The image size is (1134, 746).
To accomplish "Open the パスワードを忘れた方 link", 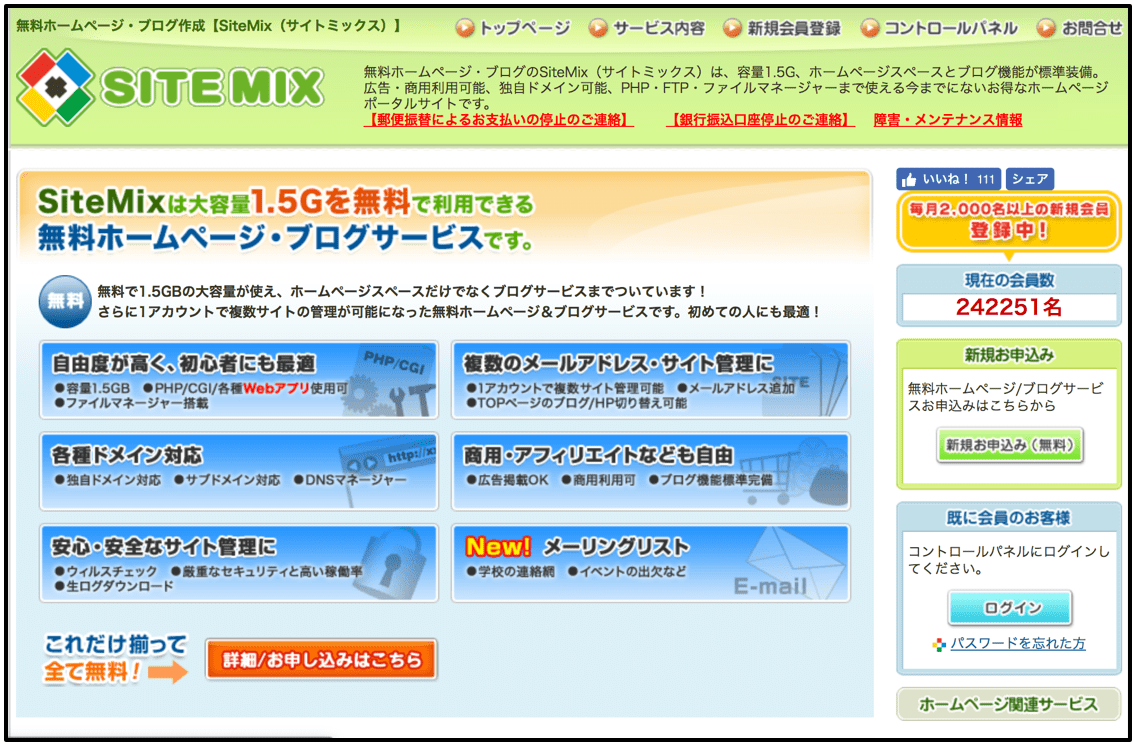I will click(x=1018, y=643).
